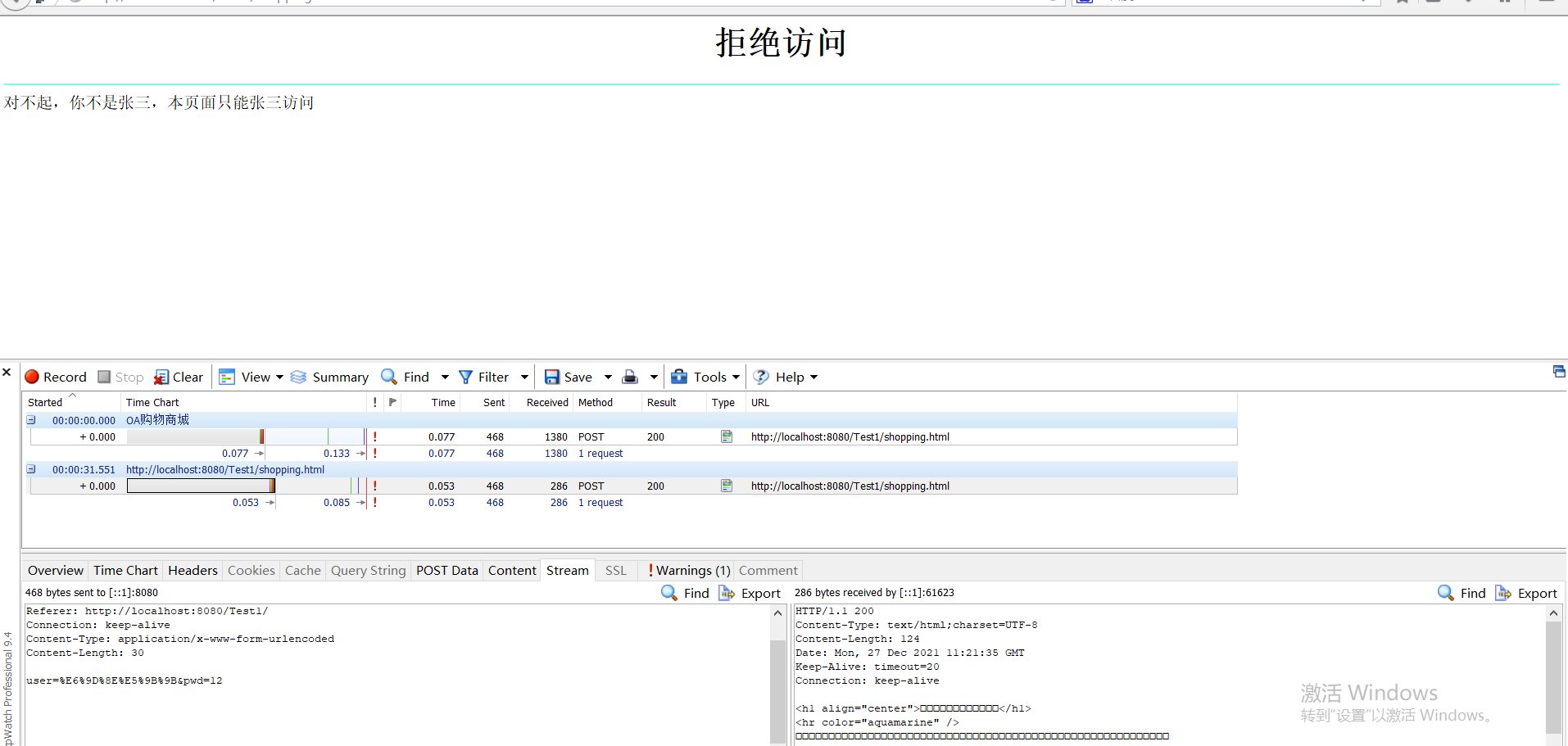Collapse the 00:00:31.551 page group
The height and width of the screenshot is (746, 1568).
(31, 469)
